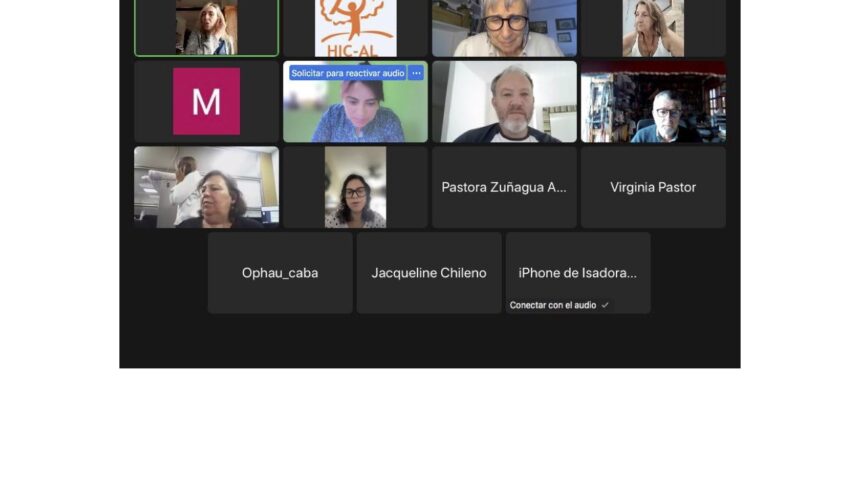Select video of woman in white tank top
The width and height of the screenshot is (860, 500).
click(x=653, y=28)
